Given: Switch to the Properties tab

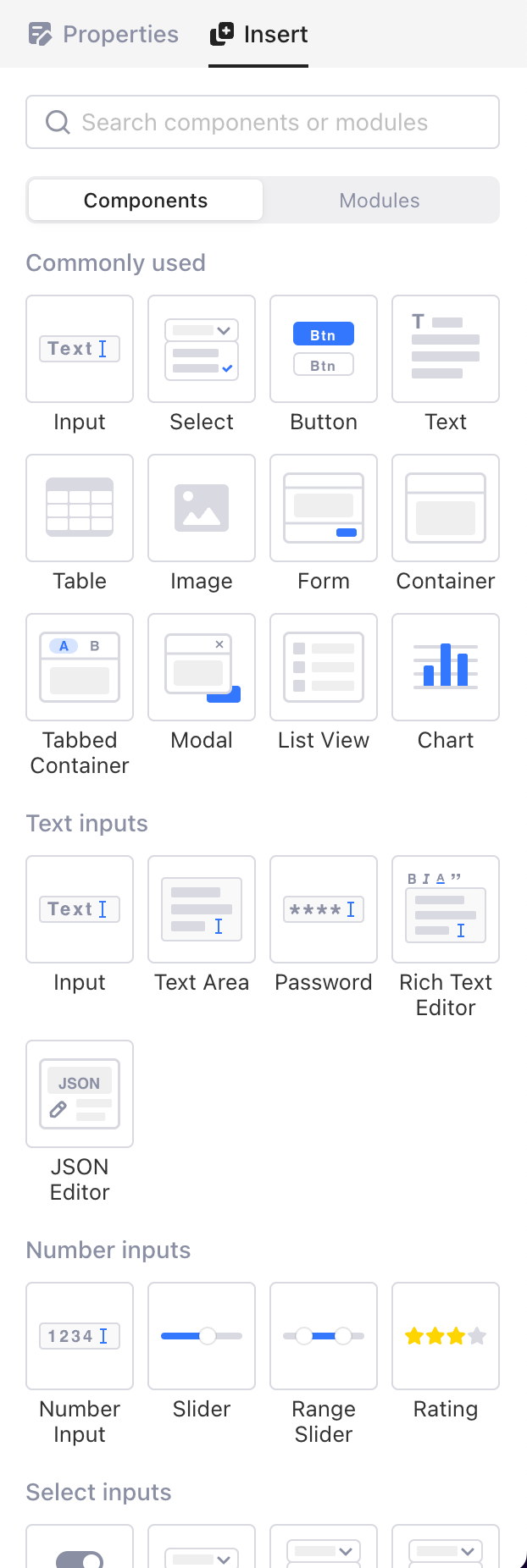Looking at the screenshot, I should click(x=104, y=35).
